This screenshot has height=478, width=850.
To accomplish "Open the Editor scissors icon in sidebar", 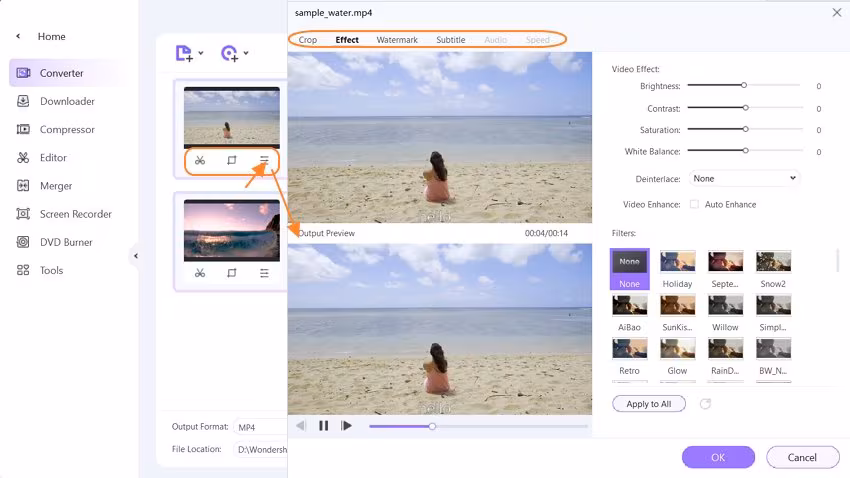I will pyautogui.click(x=23, y=157).
